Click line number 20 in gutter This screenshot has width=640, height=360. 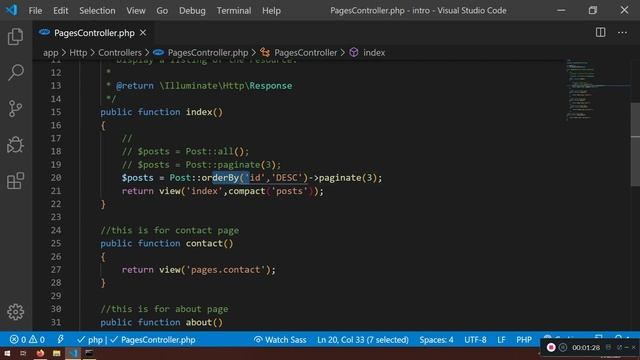56,178
